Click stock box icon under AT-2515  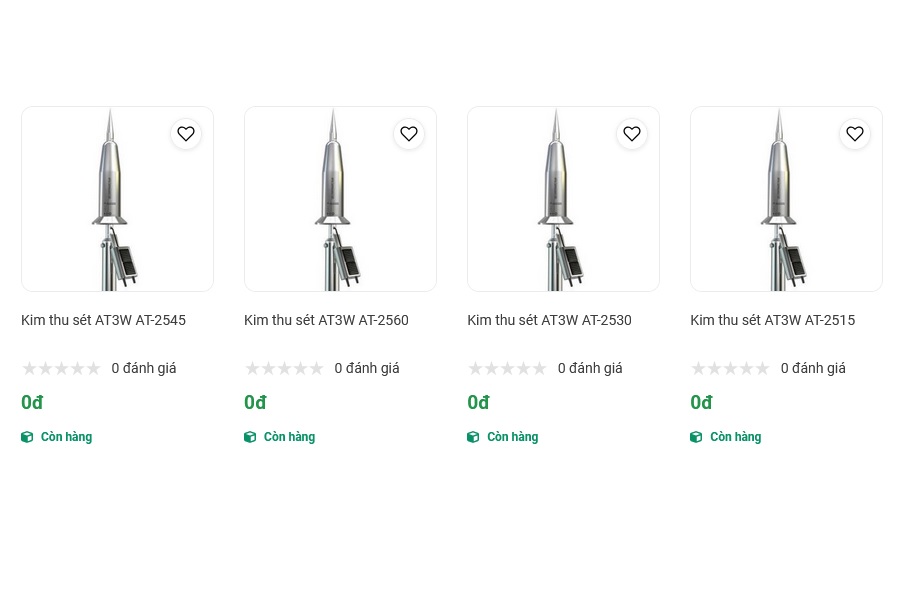point(696,437)
